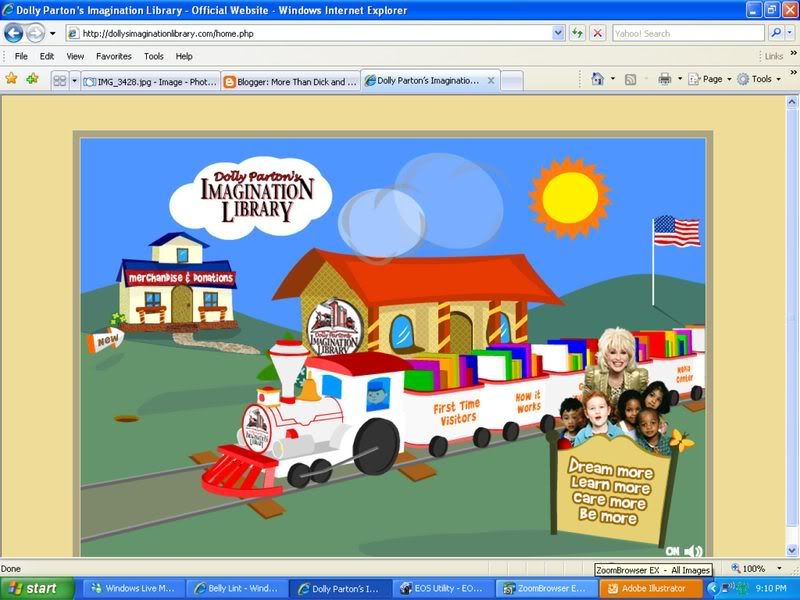The width and height of the screenshot is (800, 600).
Task: Change zoom level from 100% button
Action: click(x=748, y=568)
